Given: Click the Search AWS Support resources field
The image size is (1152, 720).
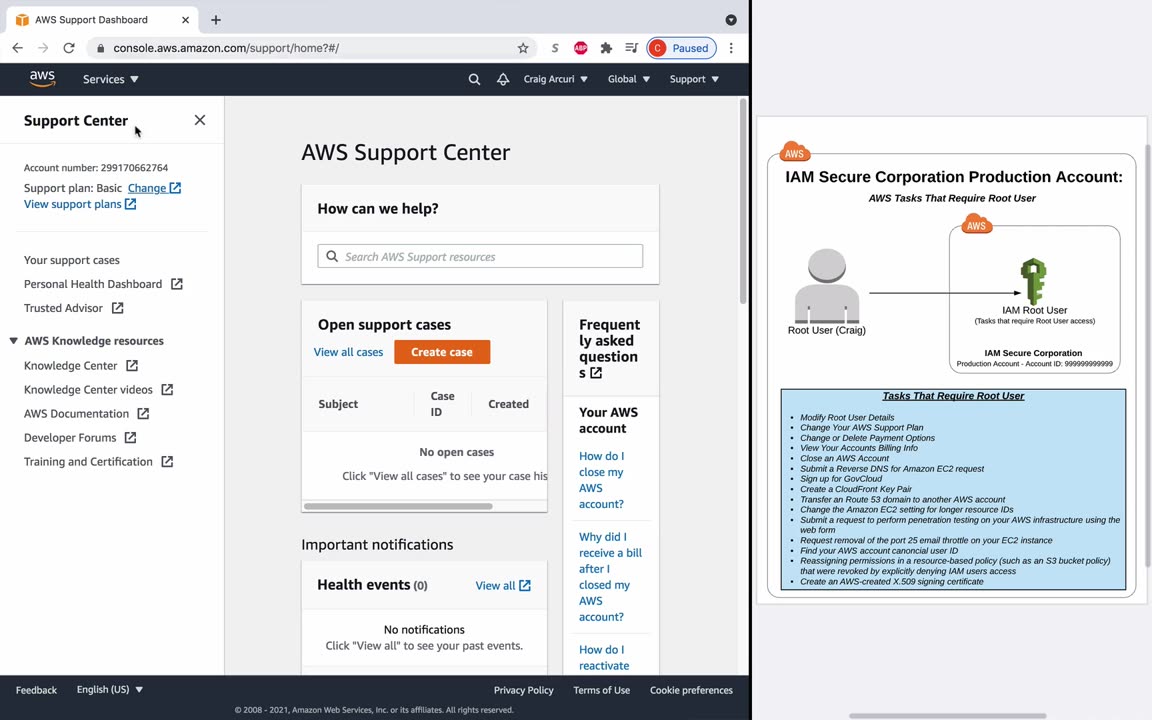Looking at the screenshot, I should (x=480, y=256).
